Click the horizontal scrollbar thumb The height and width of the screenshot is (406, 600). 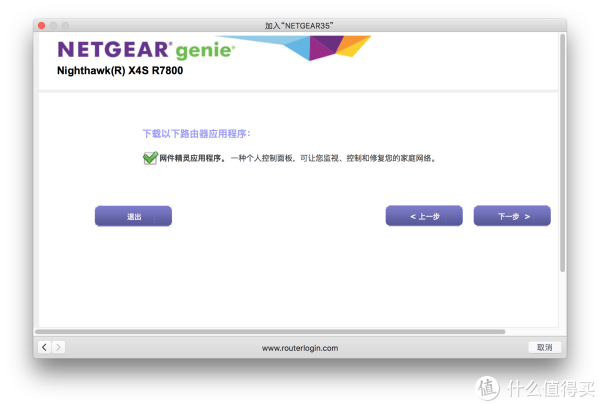tap(270, 331)
